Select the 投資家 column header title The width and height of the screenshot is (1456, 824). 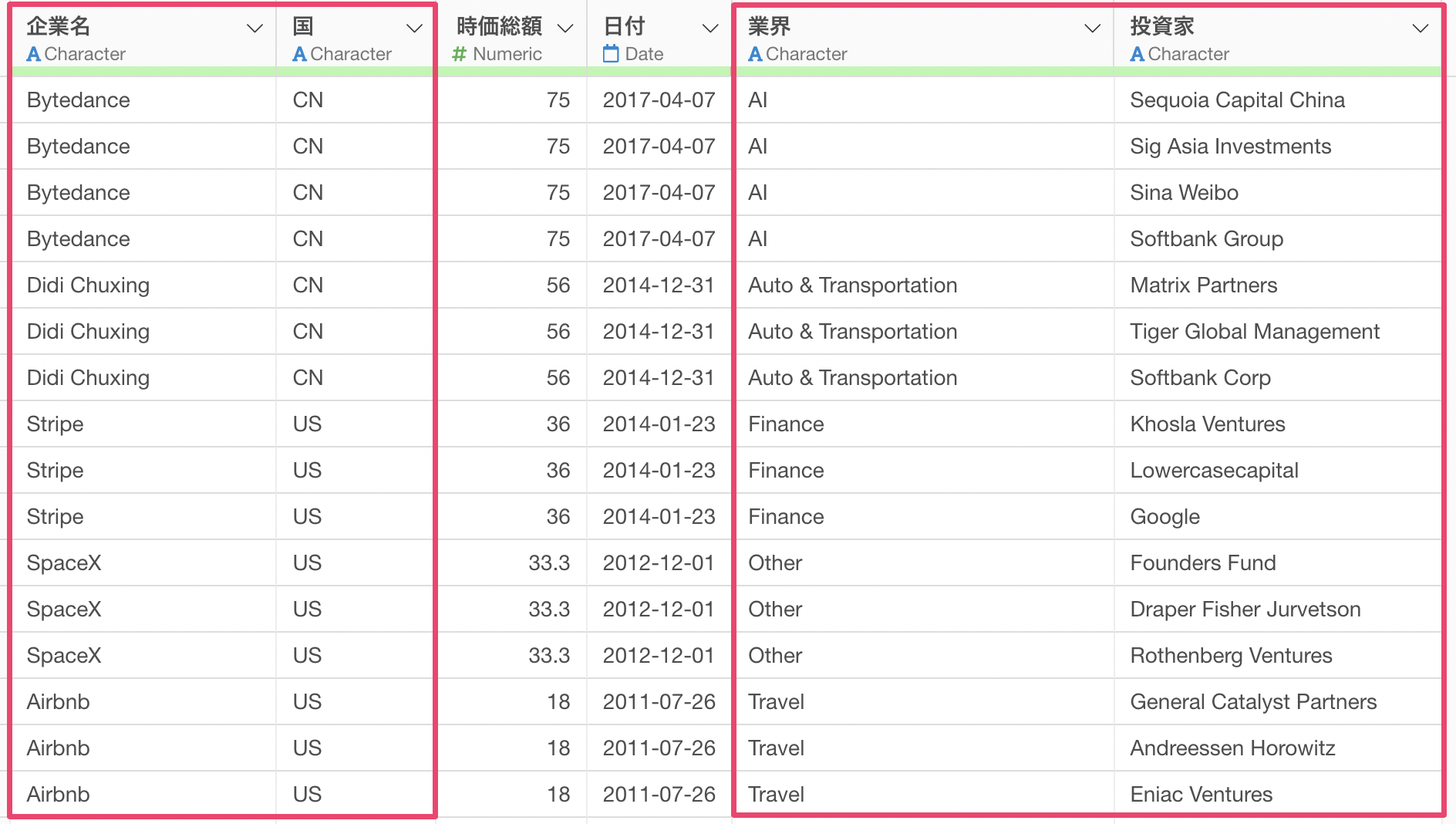pos(1162,26)
